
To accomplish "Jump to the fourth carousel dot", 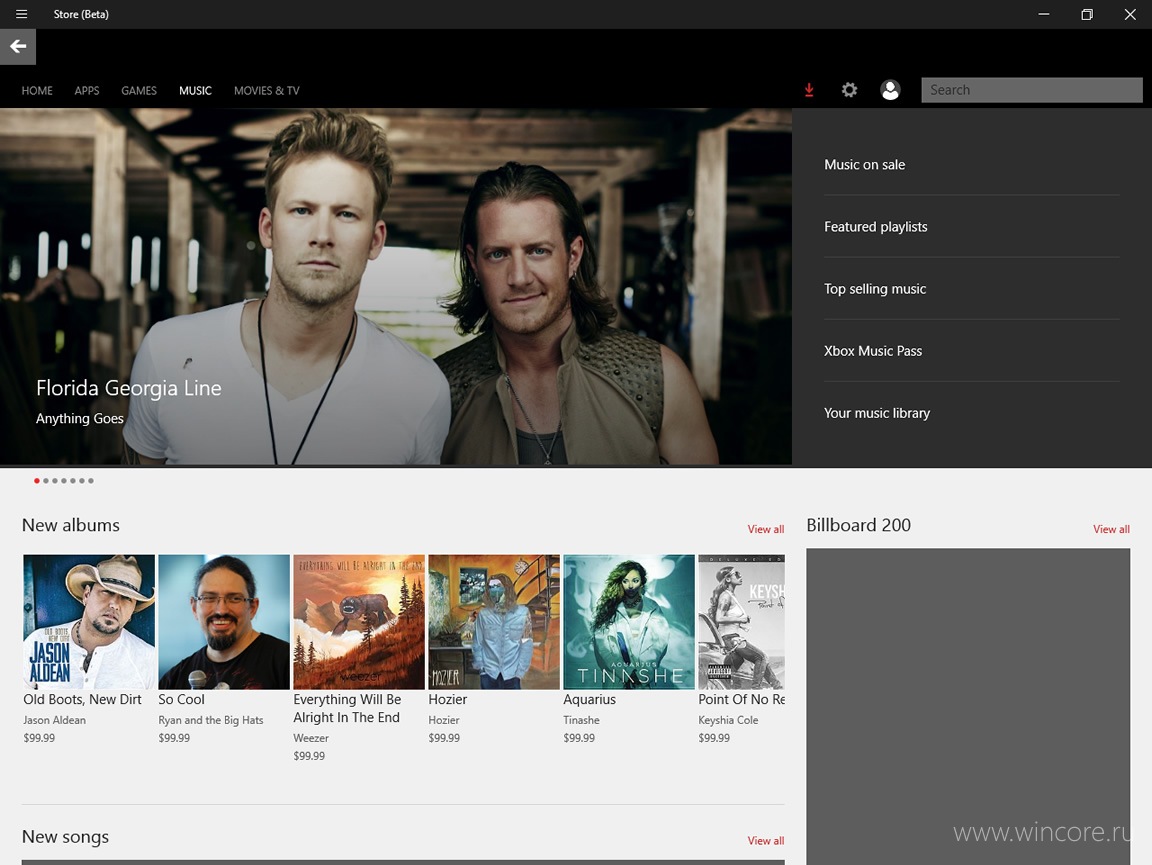I will pyautogui.click(x=64, y=481).
